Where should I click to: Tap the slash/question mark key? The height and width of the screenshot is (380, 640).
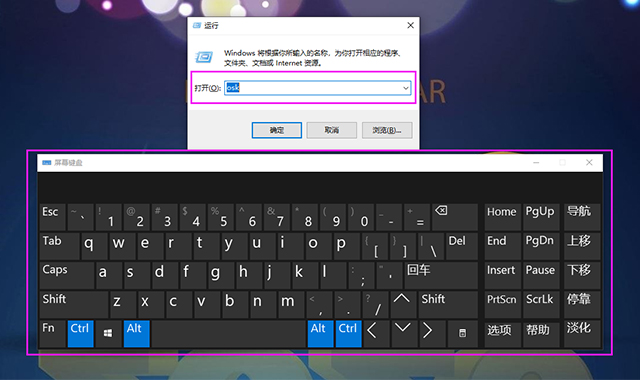376,304
